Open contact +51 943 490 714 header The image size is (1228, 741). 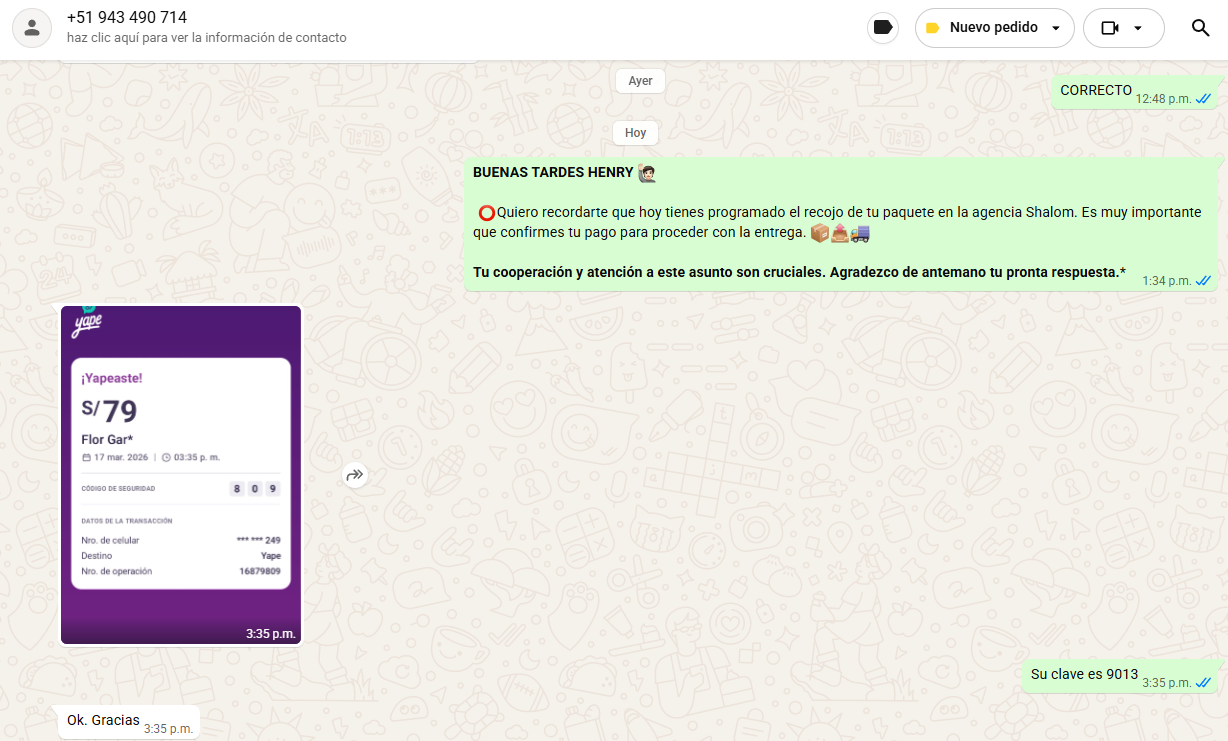coord(127,18)
